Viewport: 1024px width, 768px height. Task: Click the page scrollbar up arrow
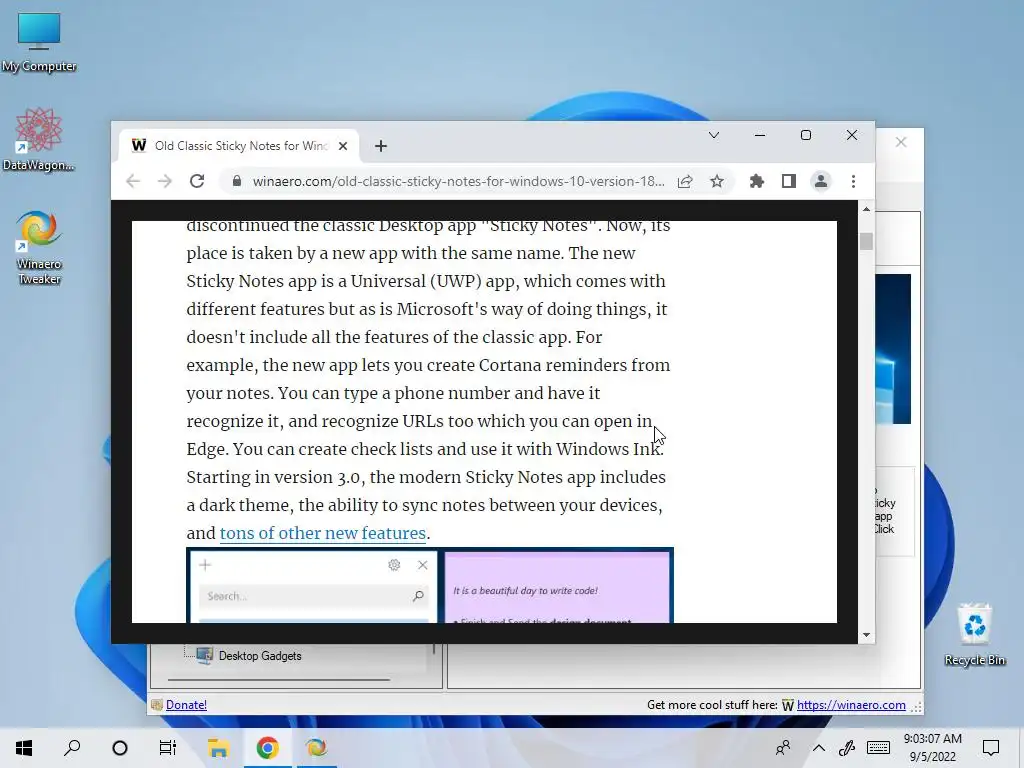click(x=866, y=209)
